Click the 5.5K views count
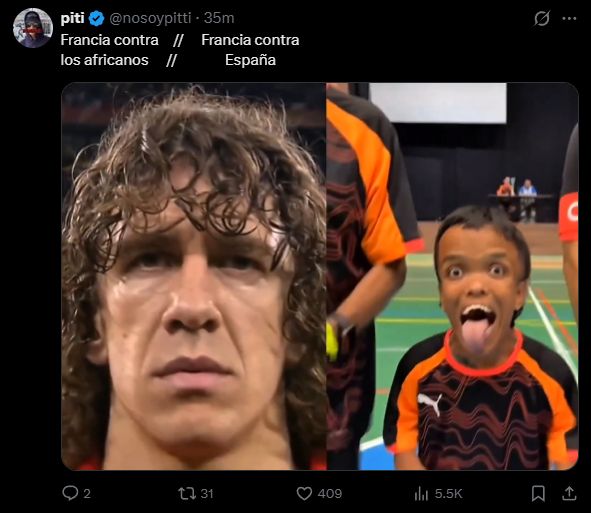 (x=449, y=494)
